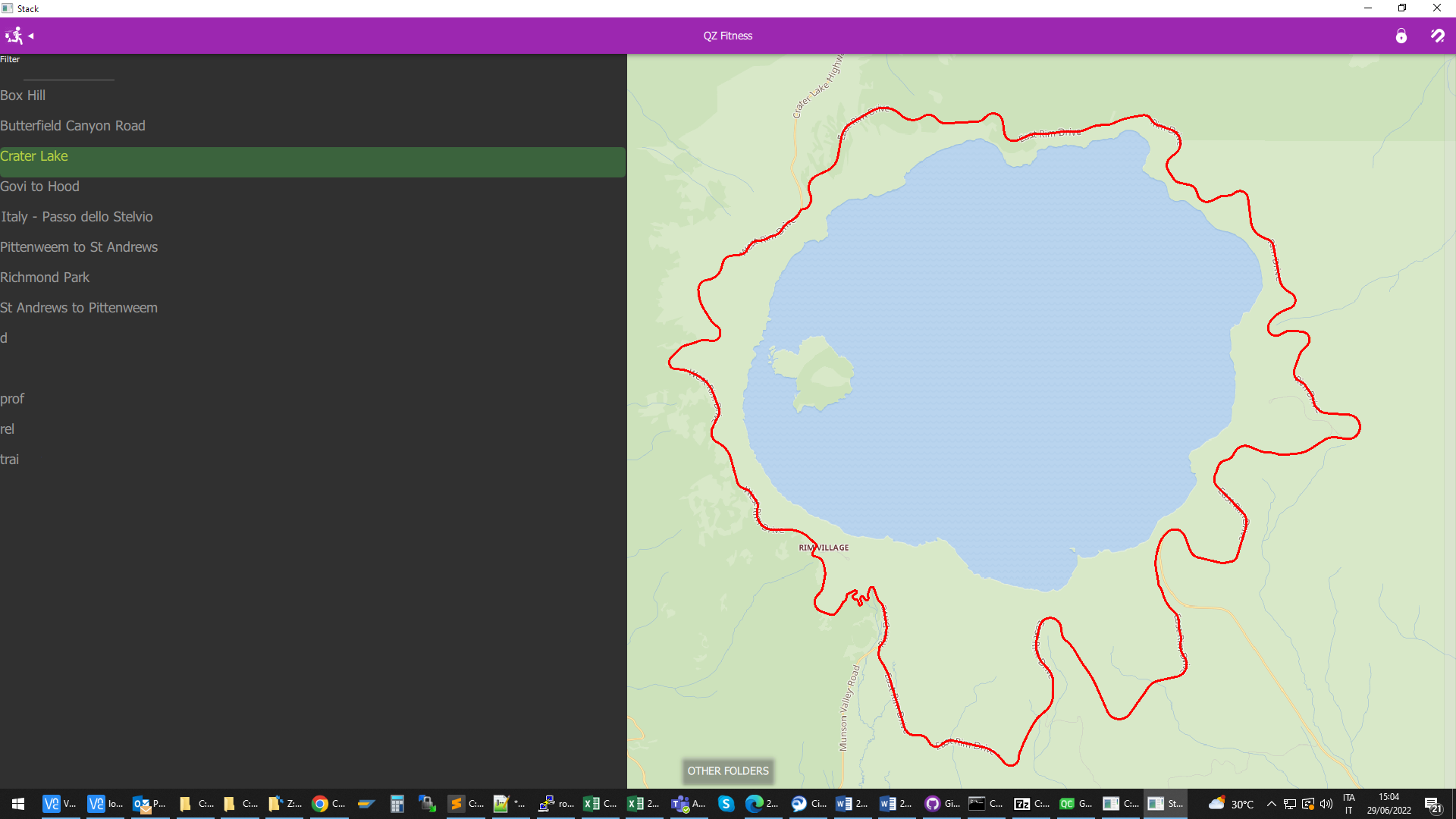Screen dimensions: 1456x819
Task: Click the QZ Fitness runner logo
Action: (x=14, y=36)
